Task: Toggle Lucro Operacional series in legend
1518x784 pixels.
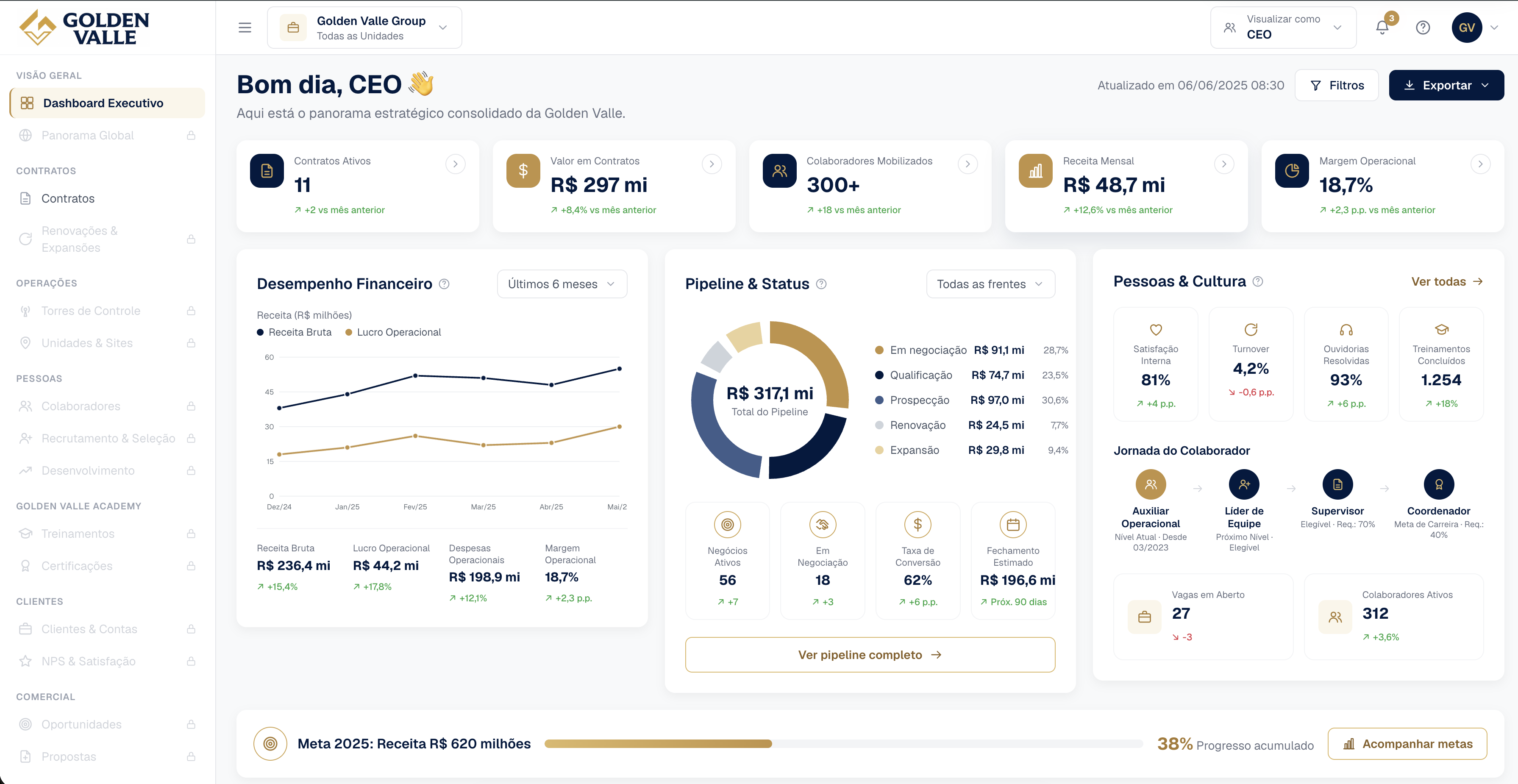Action: 393,333
